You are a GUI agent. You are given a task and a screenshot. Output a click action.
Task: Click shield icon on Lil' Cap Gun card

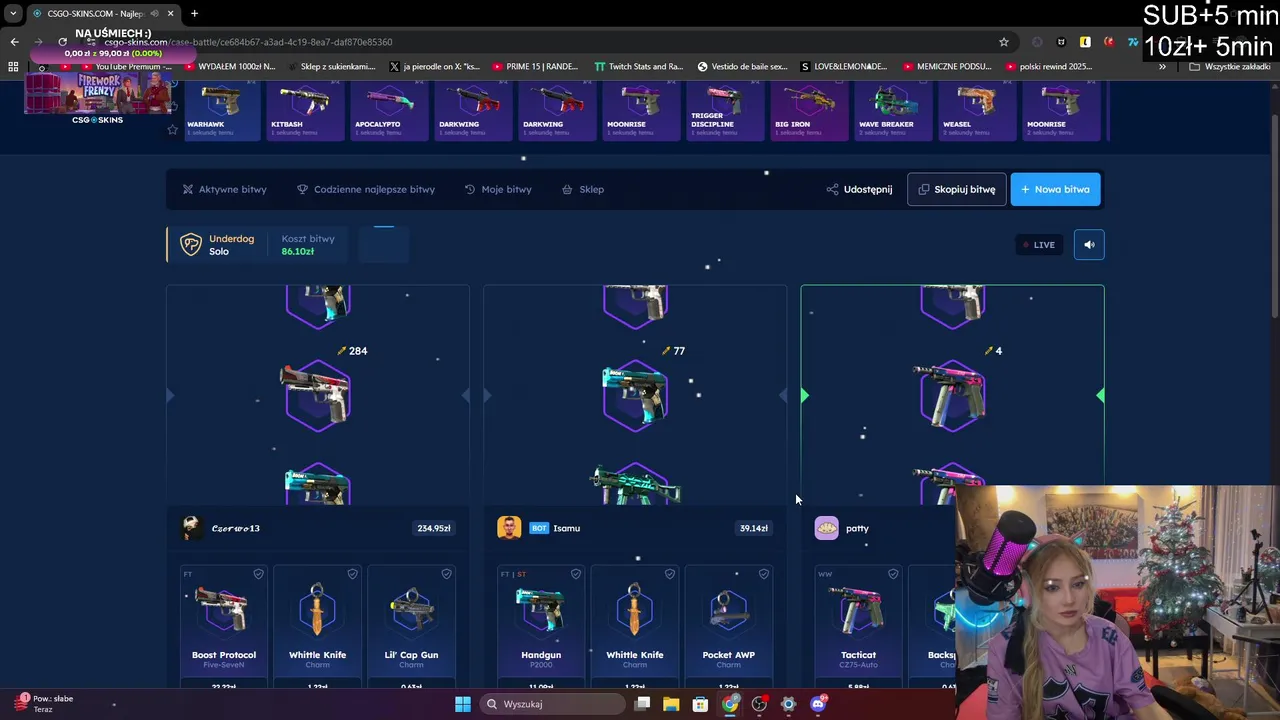pos(446,574)
